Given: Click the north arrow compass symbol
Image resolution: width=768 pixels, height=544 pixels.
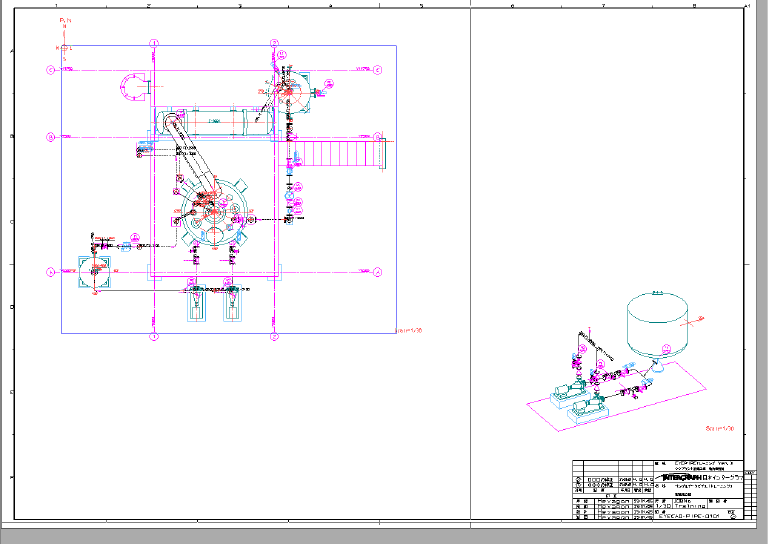Looking at the screenshot, I should pyautogui.click(x=65, y=40).
